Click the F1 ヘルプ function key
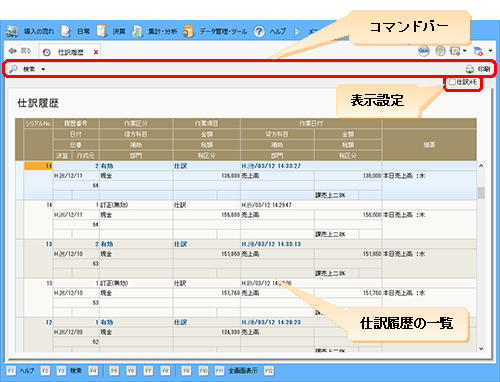500x382 pixels. click(21, 371)
